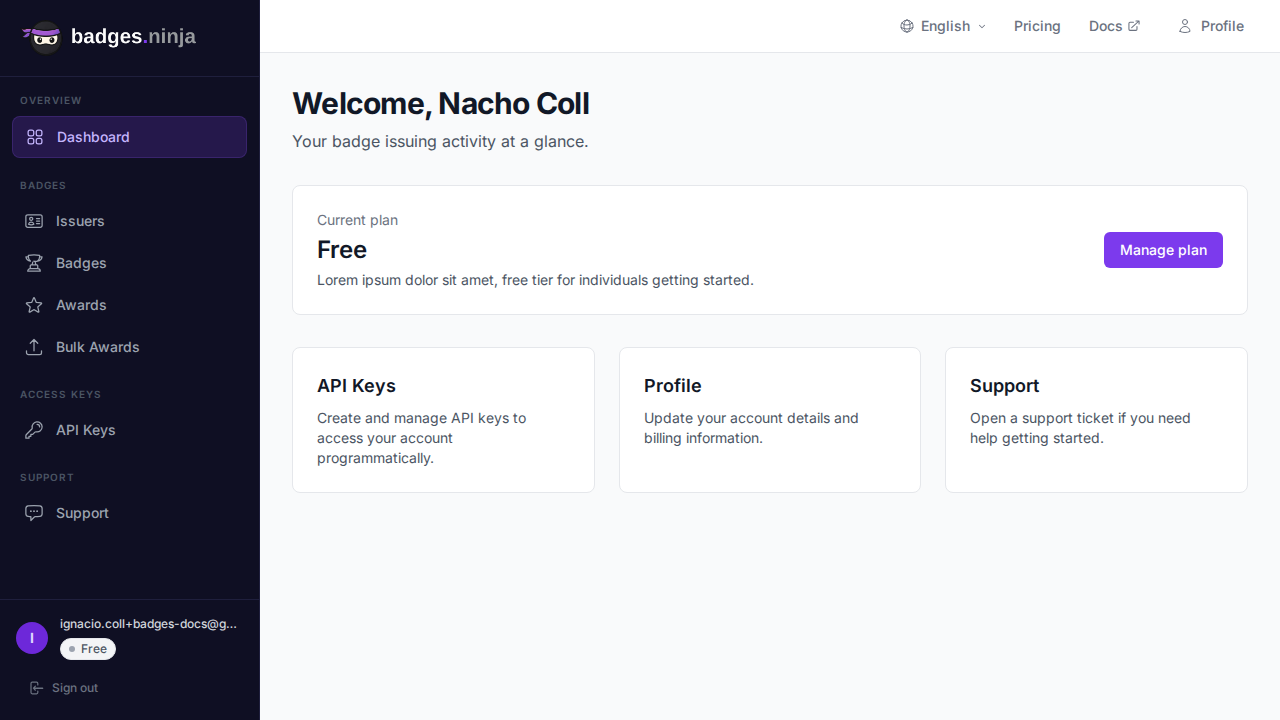Open the English language dropdown

point(943,26)
